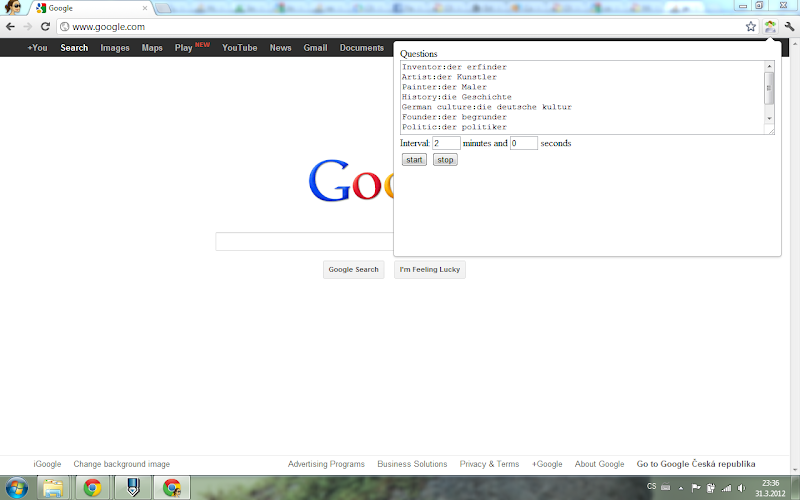800x500 pixels.
Task: Click the textarea resize grip corner
Action: (x=771, y=131)
